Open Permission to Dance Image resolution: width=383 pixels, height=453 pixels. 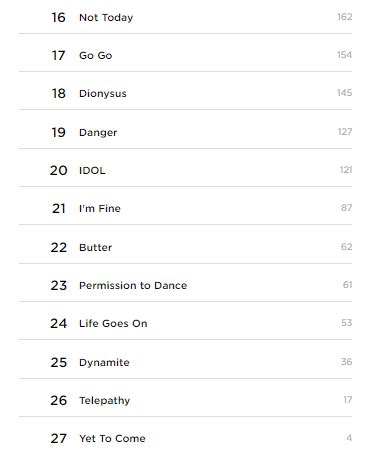coord(133,286)
